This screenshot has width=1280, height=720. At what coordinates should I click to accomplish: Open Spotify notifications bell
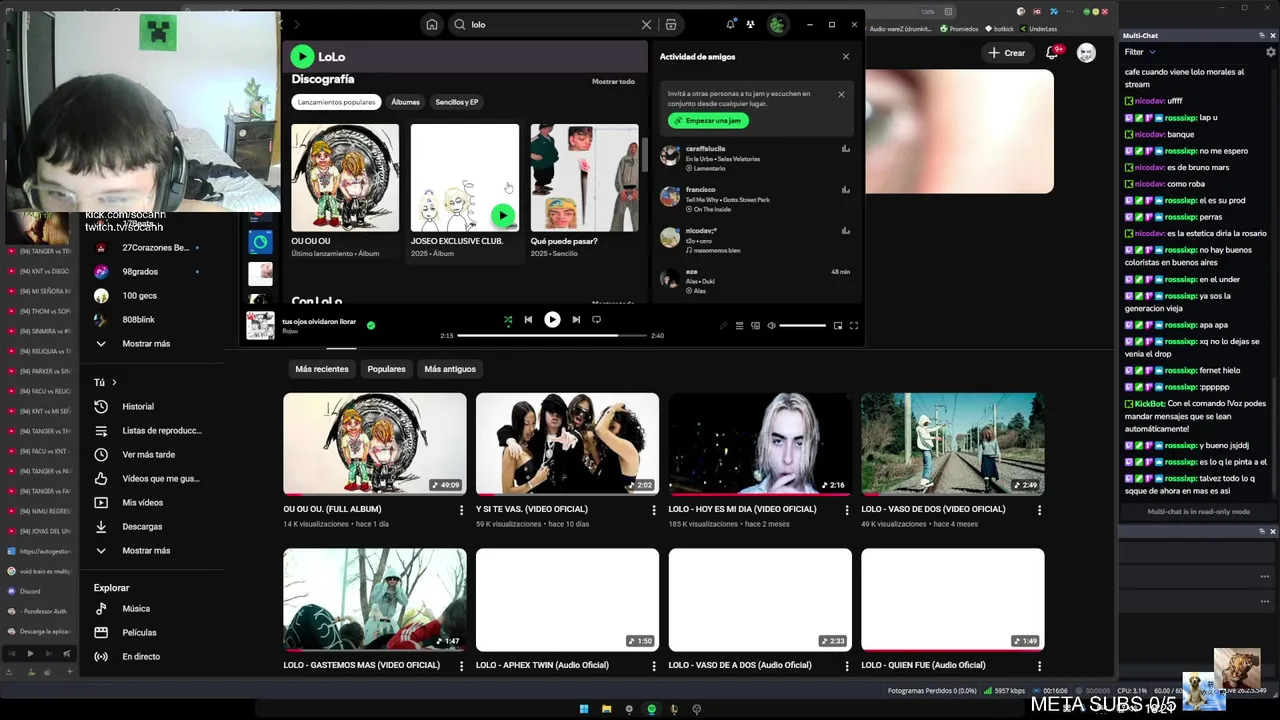click(x=731, y=24)
